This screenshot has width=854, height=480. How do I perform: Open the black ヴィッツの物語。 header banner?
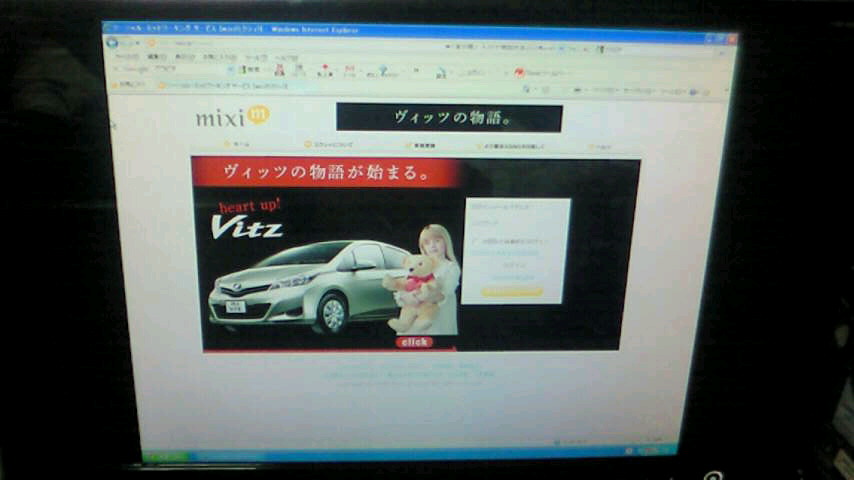click(449, 118)
